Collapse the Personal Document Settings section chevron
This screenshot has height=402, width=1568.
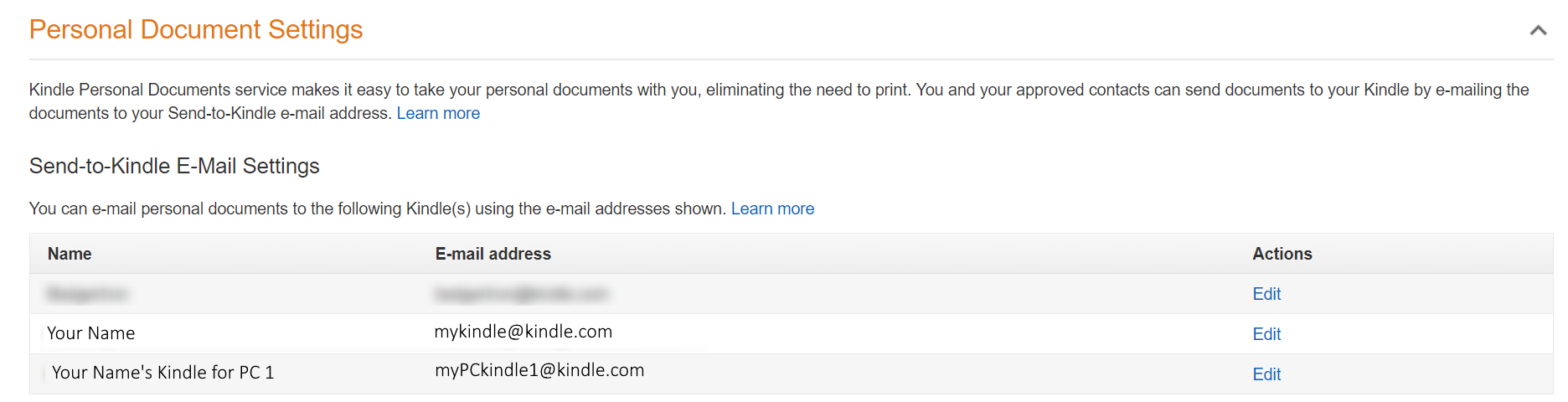[1538, 30]
